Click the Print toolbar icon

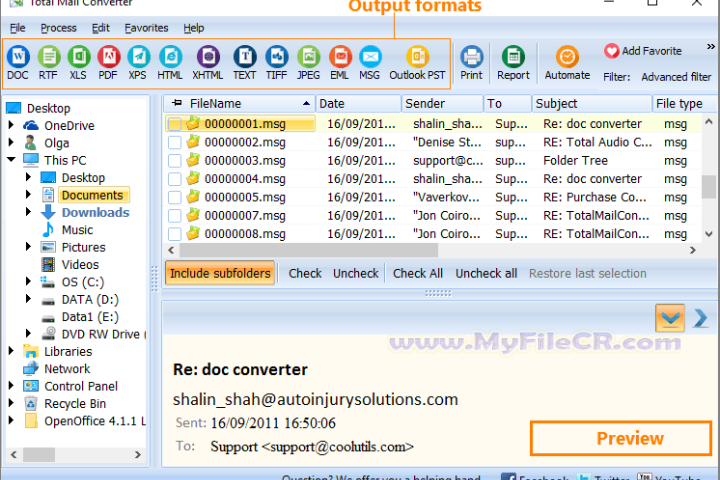coord(472,63)
